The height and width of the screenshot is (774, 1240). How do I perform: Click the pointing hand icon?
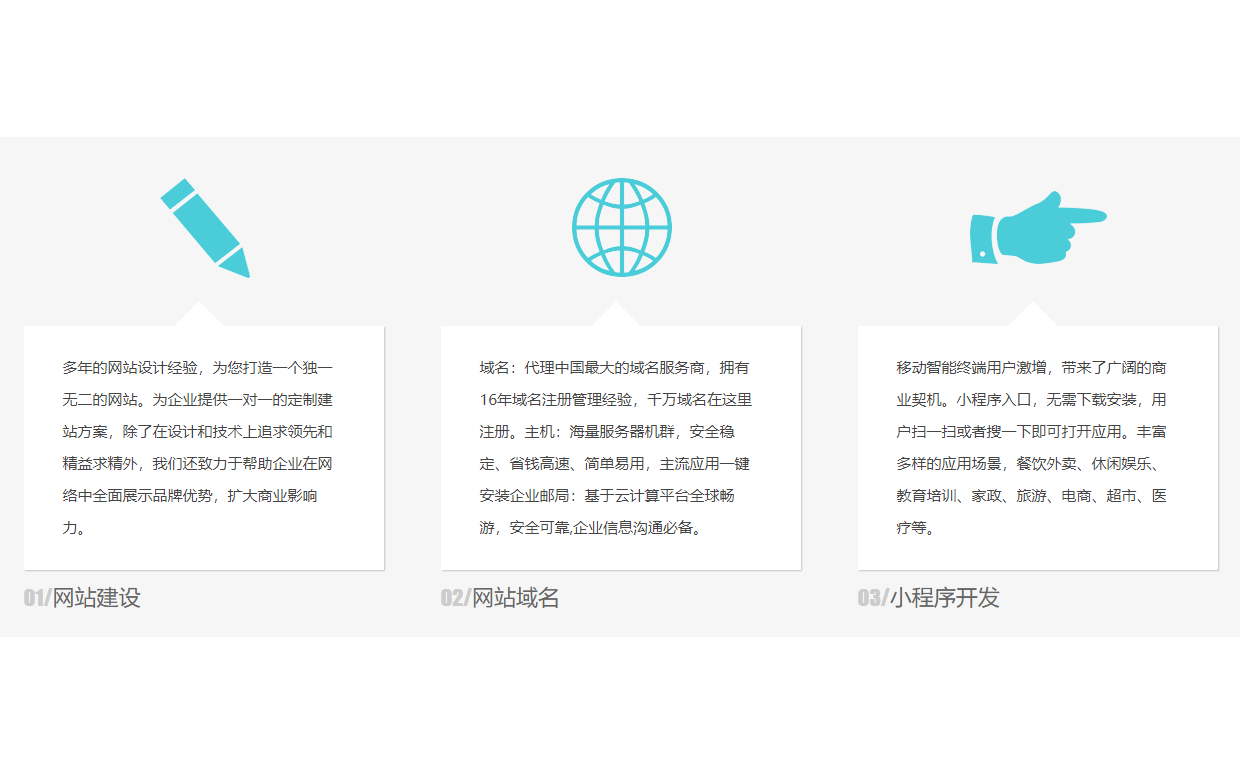tap(1038, 228)
